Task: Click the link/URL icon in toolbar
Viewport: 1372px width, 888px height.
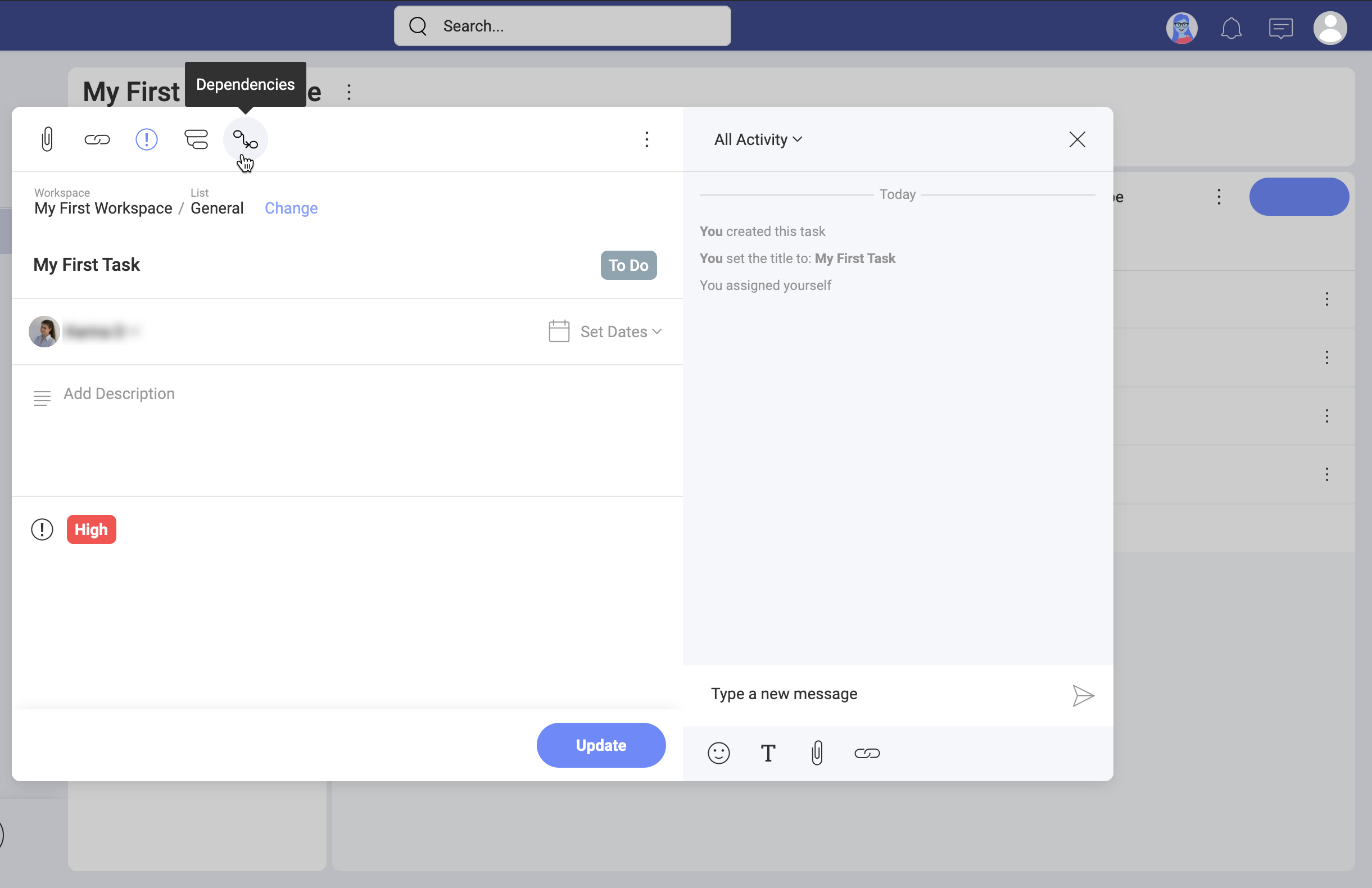Action: pos(96,138)
